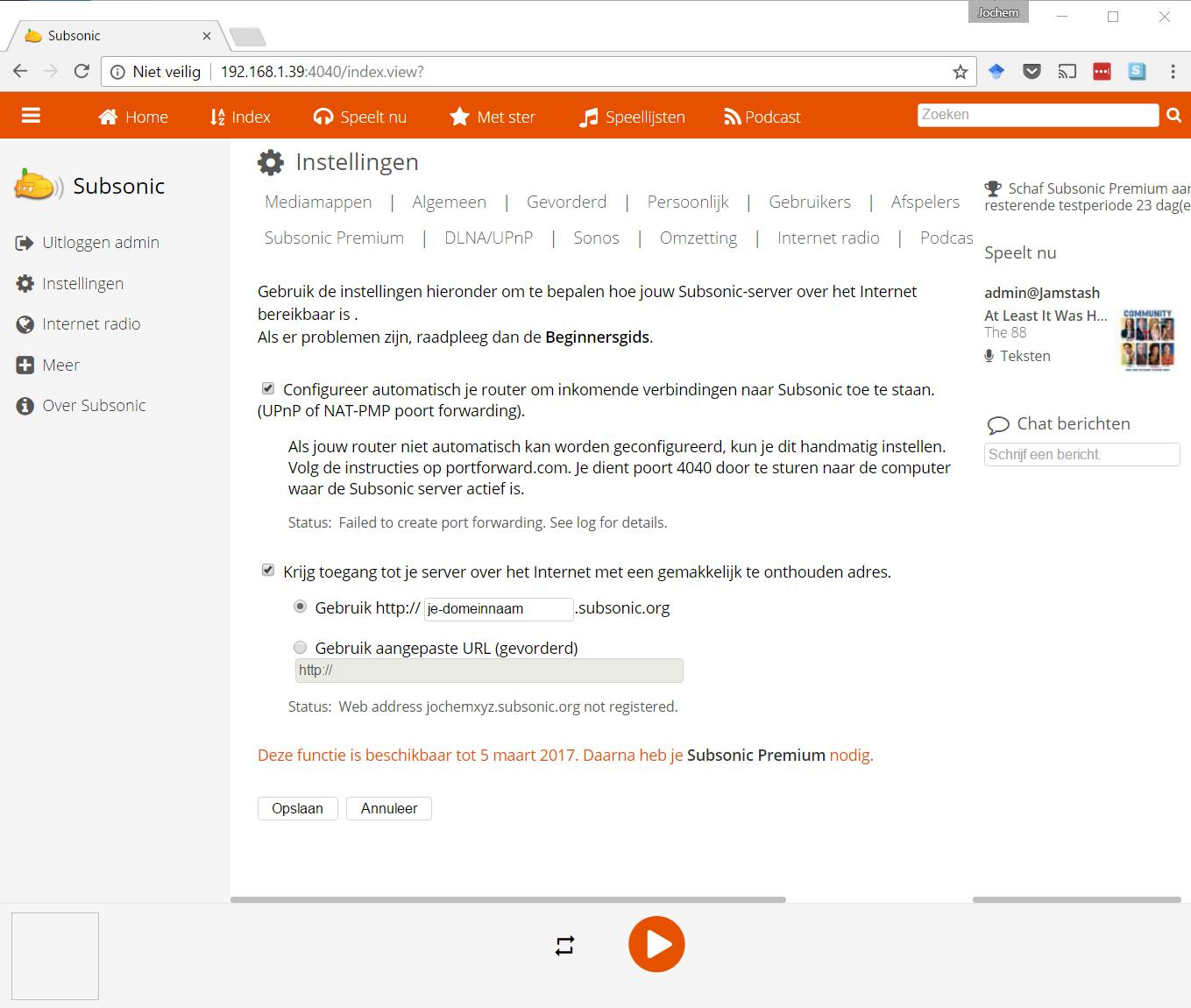Image resolution: width=1191 pixels, height=1008 pixels.
Task: Select the Gebruik http:// subsonic.org radio option
Action: 301,607
